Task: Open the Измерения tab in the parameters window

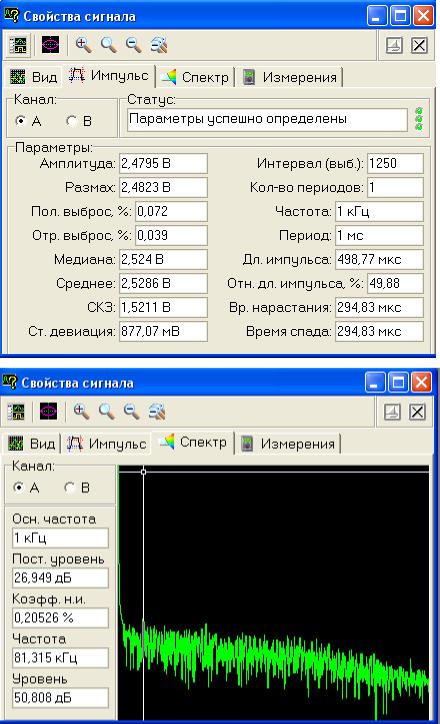Action: point(290,77)
